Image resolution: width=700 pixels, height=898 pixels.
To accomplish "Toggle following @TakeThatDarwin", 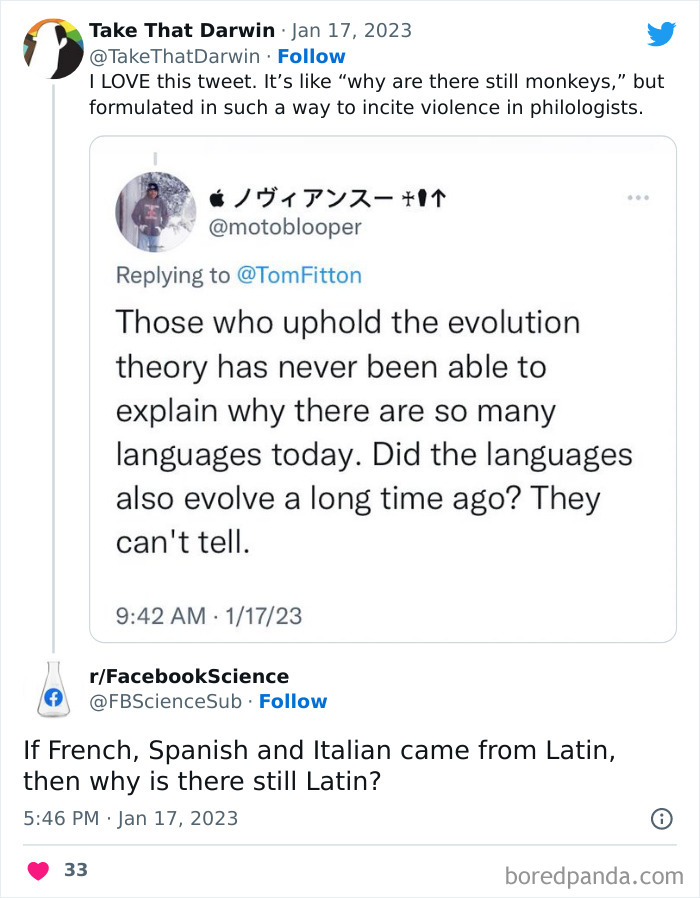I will coord(312,55).
